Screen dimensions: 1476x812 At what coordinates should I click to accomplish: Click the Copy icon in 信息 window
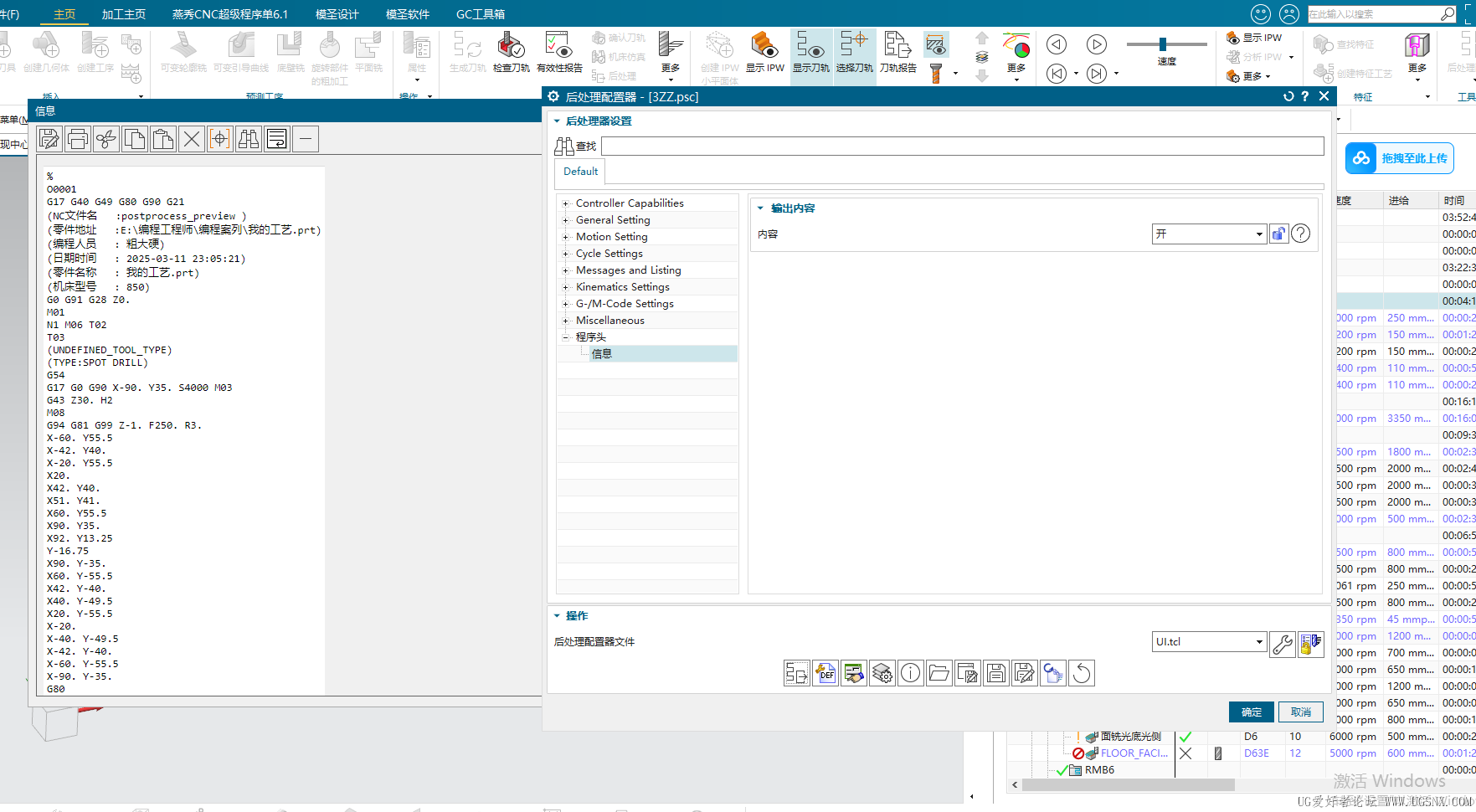[x=135, y=139]
